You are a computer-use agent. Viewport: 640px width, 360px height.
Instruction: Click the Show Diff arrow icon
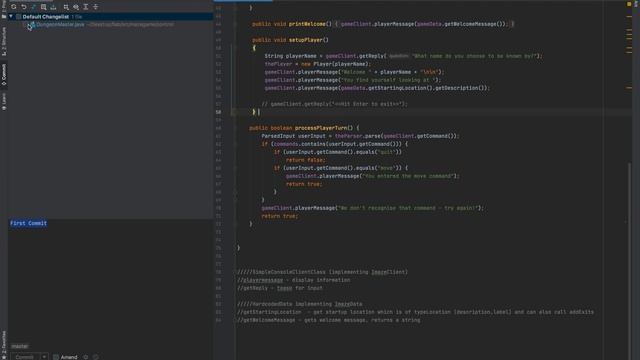pyautogui.click(x=33, y=7)
